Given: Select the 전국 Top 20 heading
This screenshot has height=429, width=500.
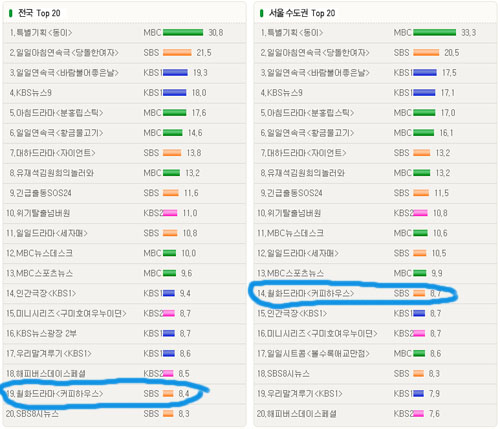Looking at the screenshot, I should 39,13.
